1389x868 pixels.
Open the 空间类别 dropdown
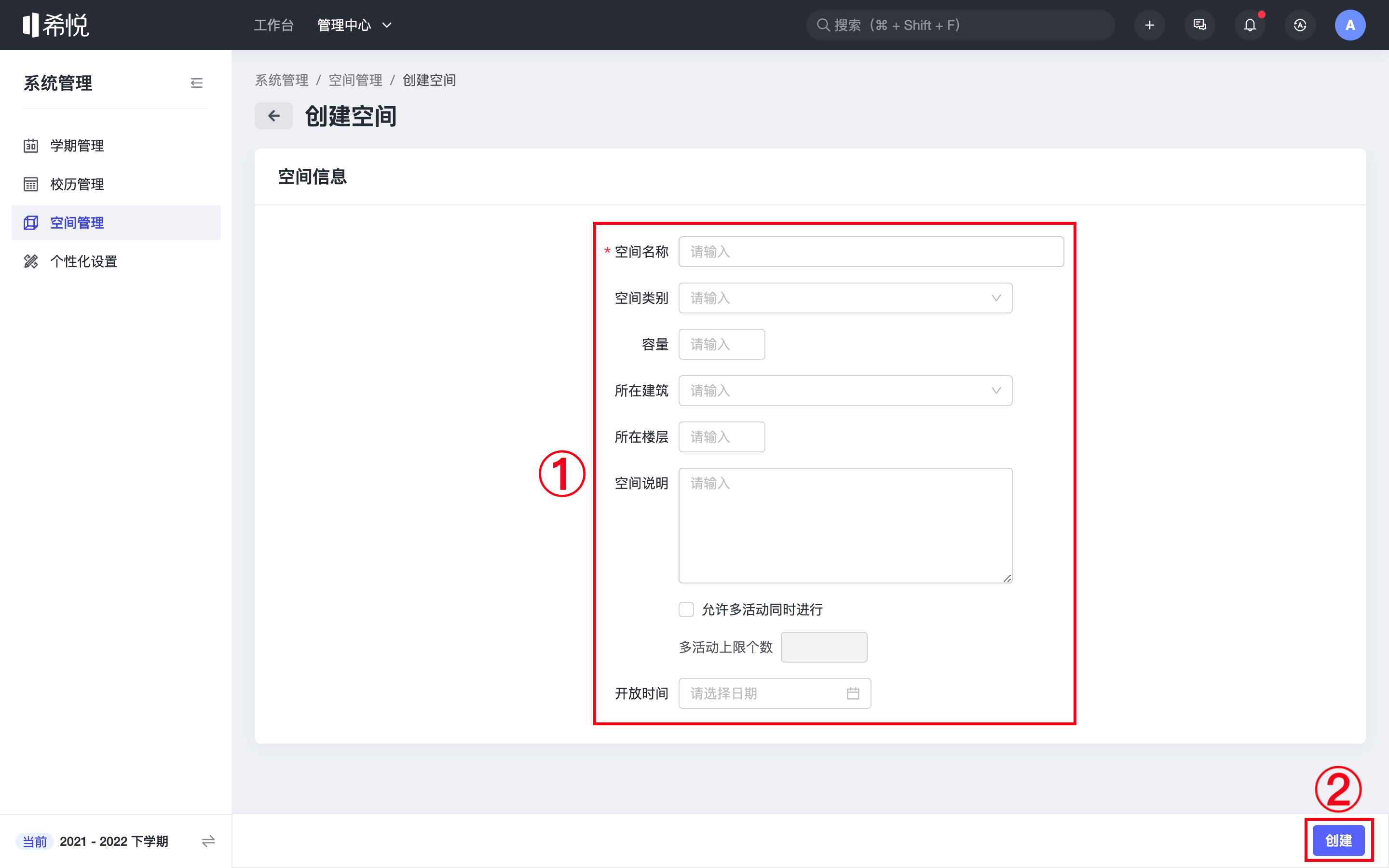pos(845,298)
